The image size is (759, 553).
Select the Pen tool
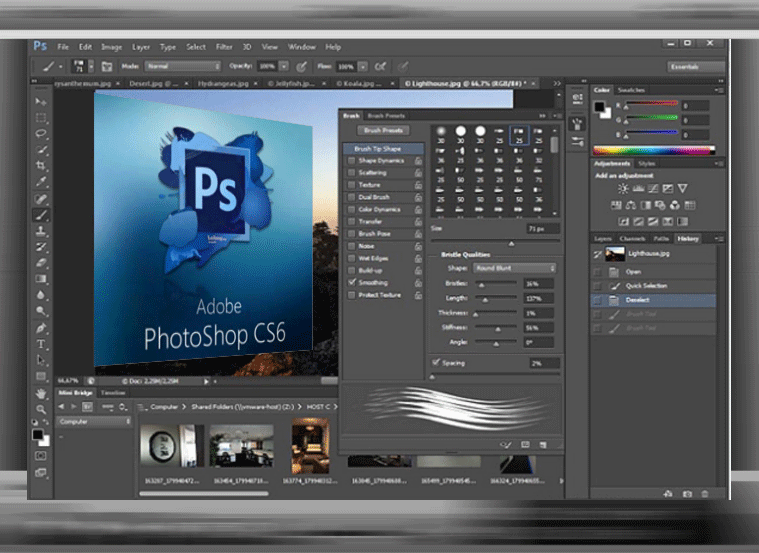pyautogui.click(x=41, y=328)
